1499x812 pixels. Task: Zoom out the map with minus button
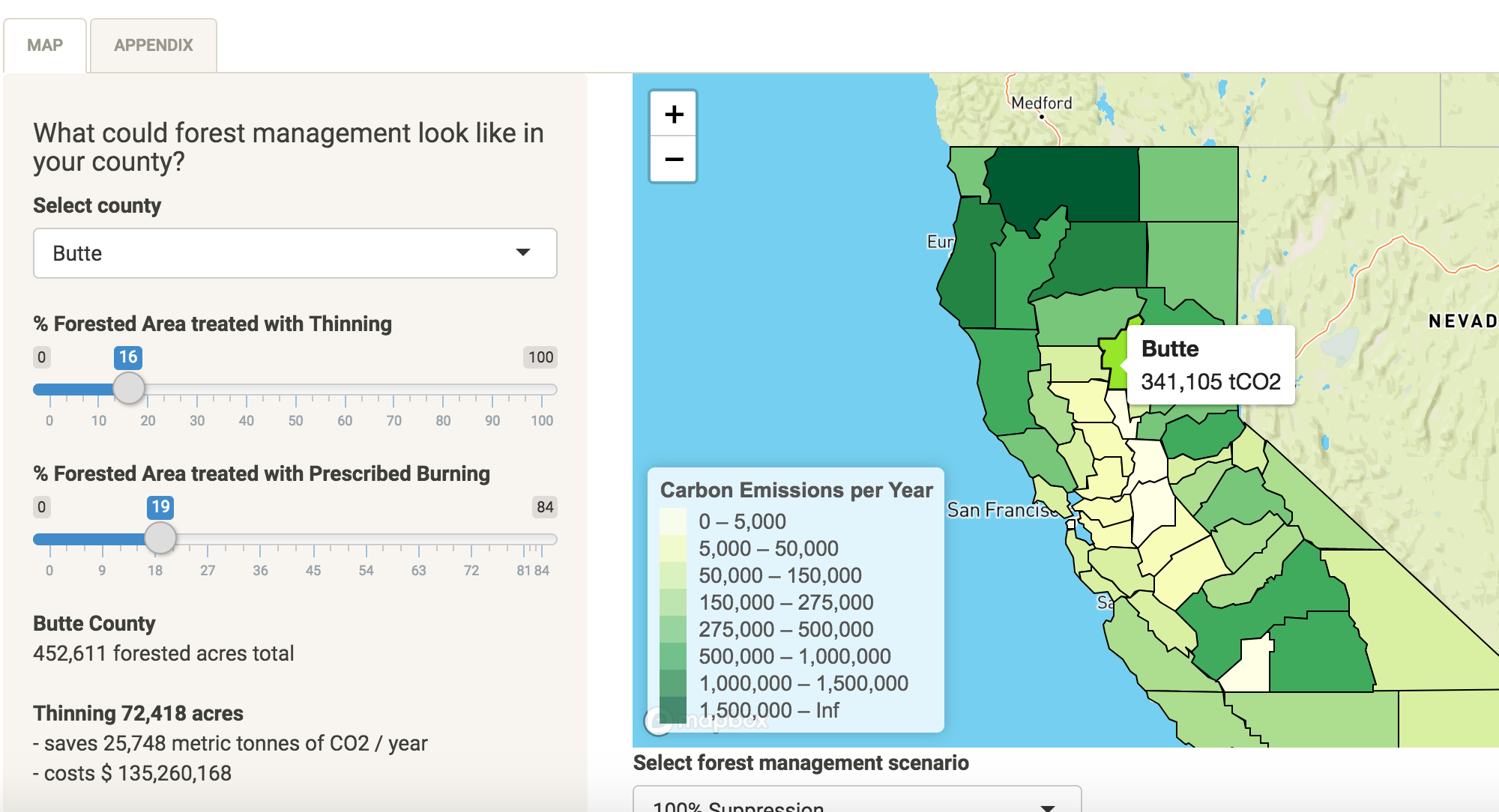[x=674, y=160]
